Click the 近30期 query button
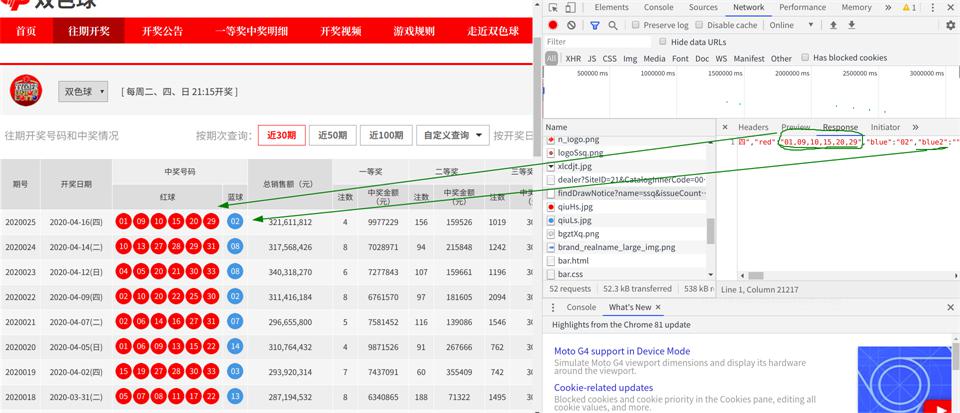The height and width of the screenshot is (413, 960). pyautogui.click(x=282, y=135)
